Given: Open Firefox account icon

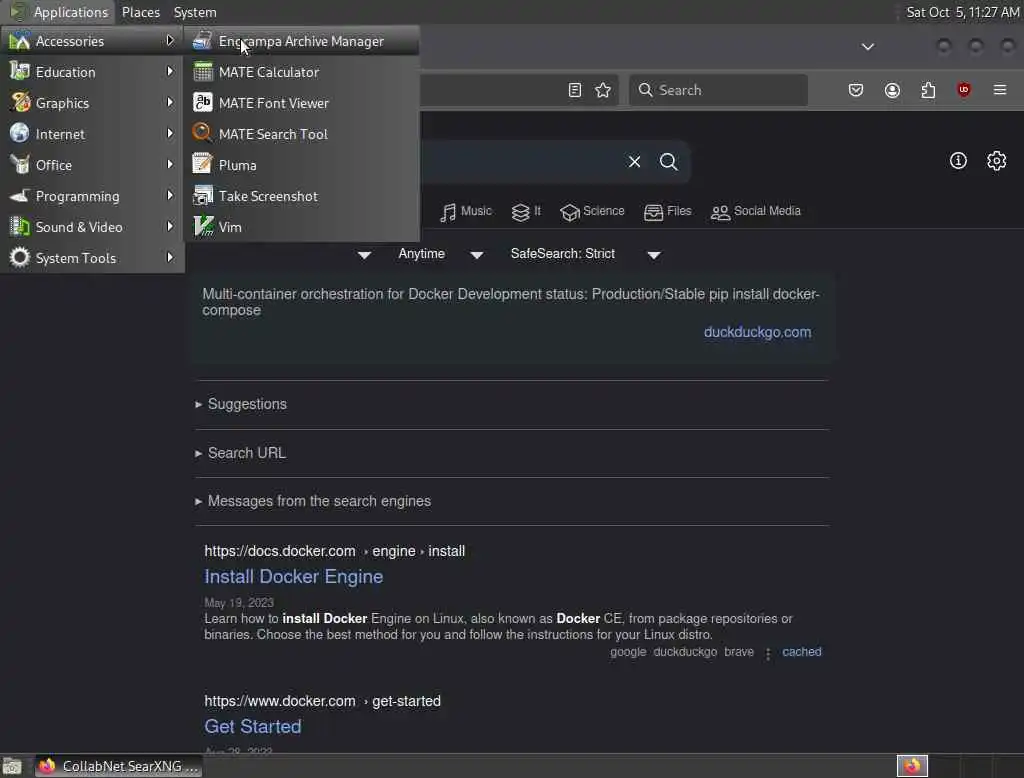Looking at the screenshot, I should click(x=892, y=90).
